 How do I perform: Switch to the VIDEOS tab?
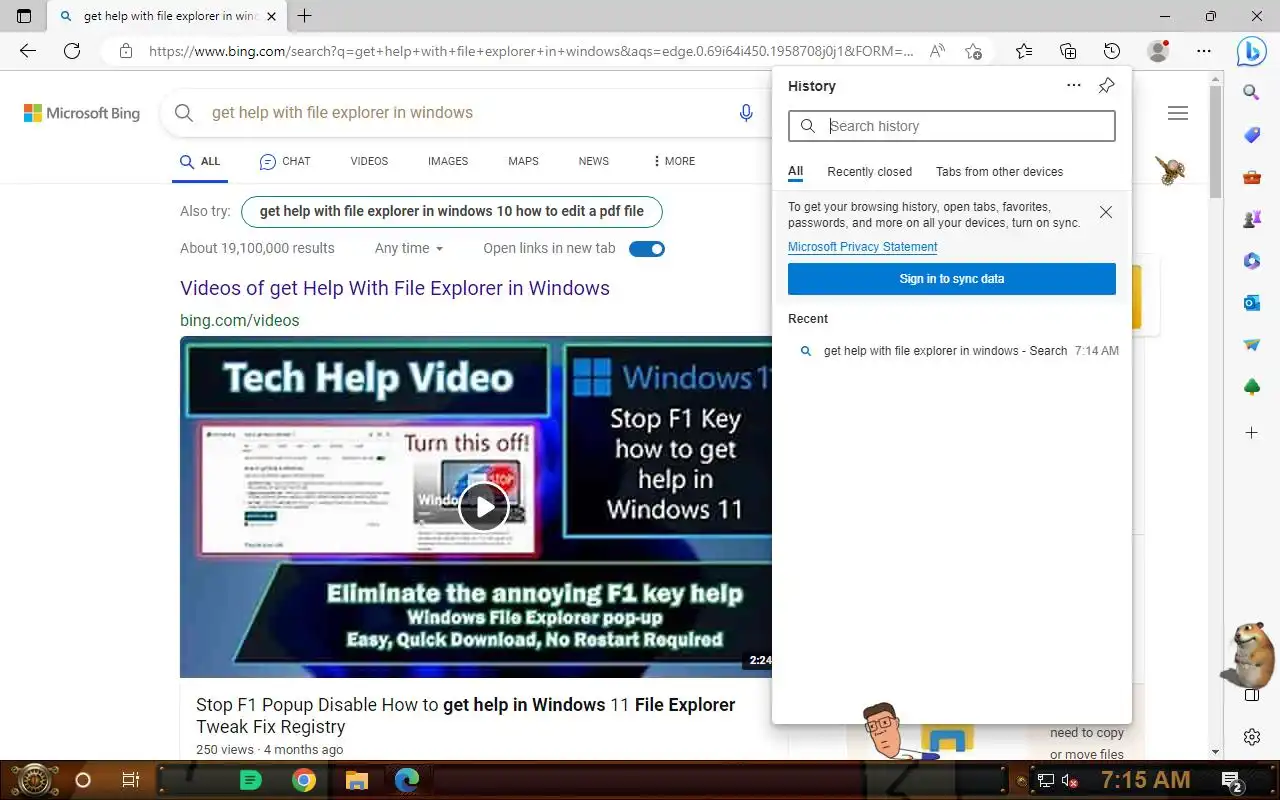(369, 161)
